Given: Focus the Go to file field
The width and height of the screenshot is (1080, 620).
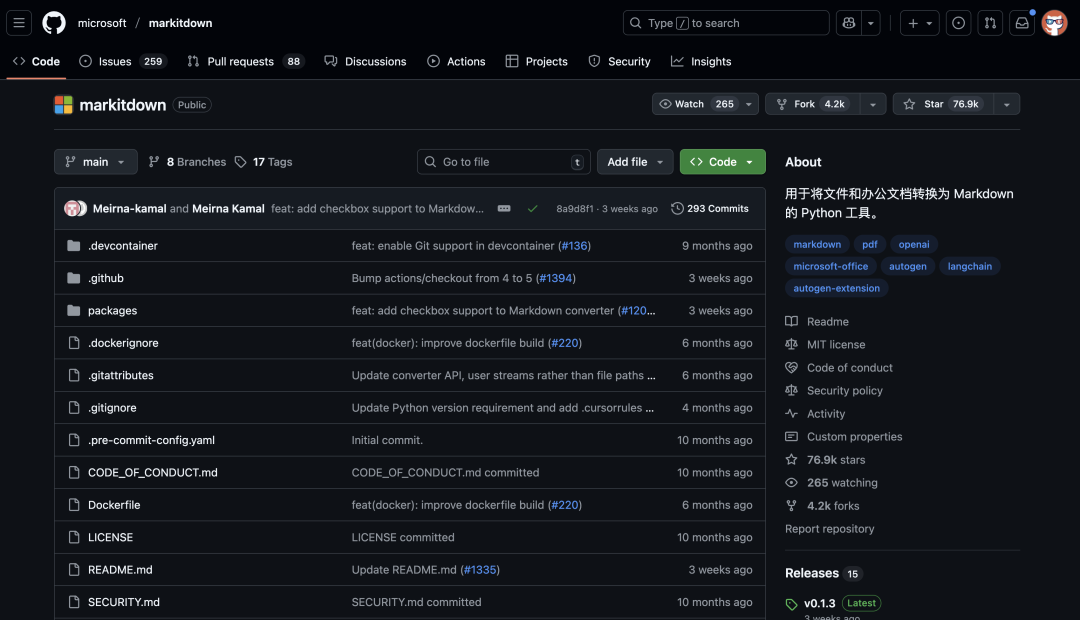Looking at the screenshot, I should click(503, 162).
